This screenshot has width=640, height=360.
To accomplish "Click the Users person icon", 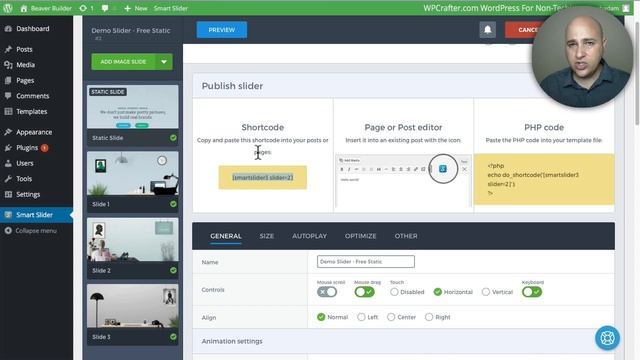I will (x=8, y=163).
